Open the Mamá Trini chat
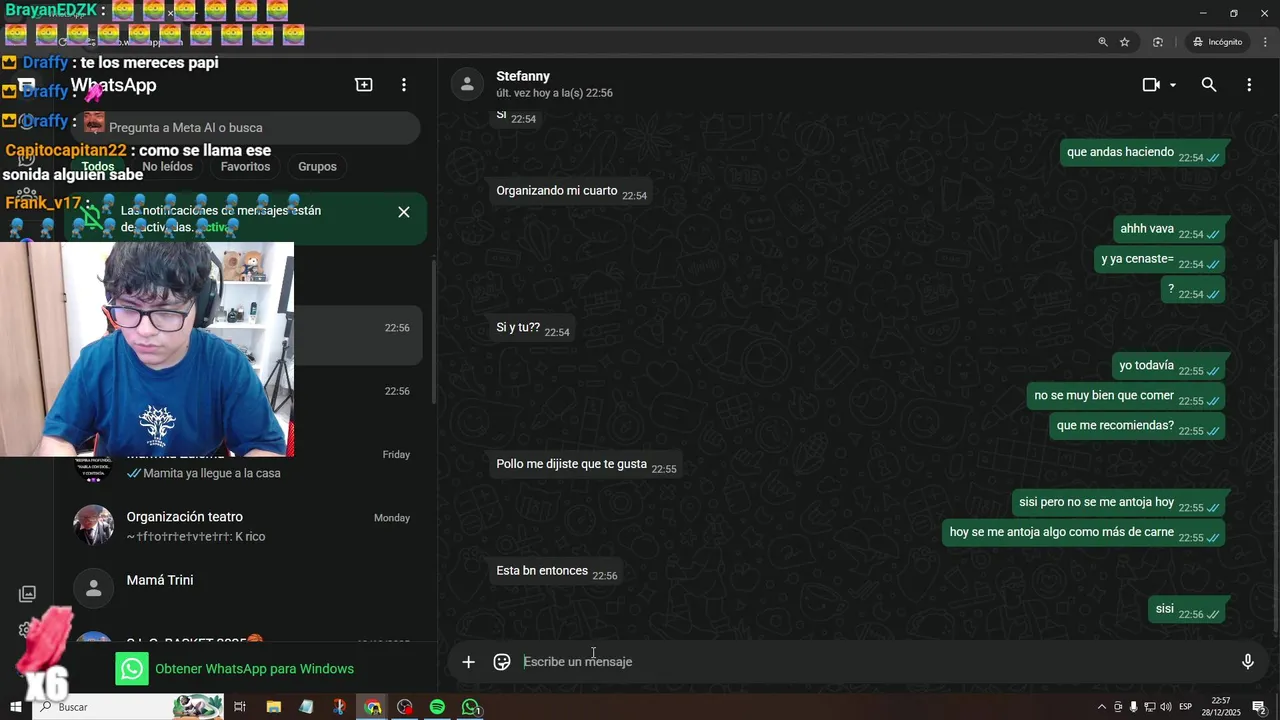 pos(245,589)
